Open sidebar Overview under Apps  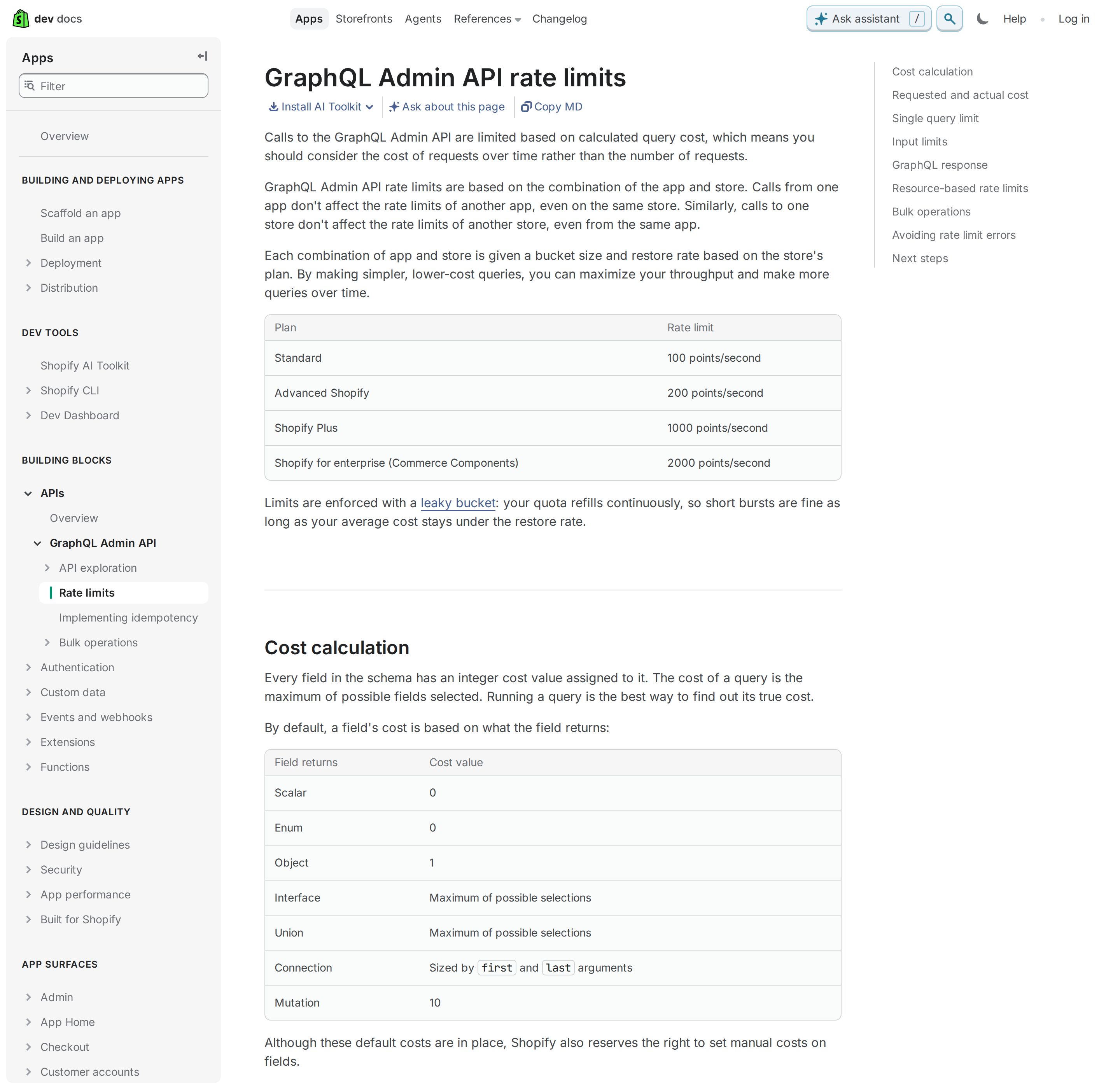(x=65, y=136)
